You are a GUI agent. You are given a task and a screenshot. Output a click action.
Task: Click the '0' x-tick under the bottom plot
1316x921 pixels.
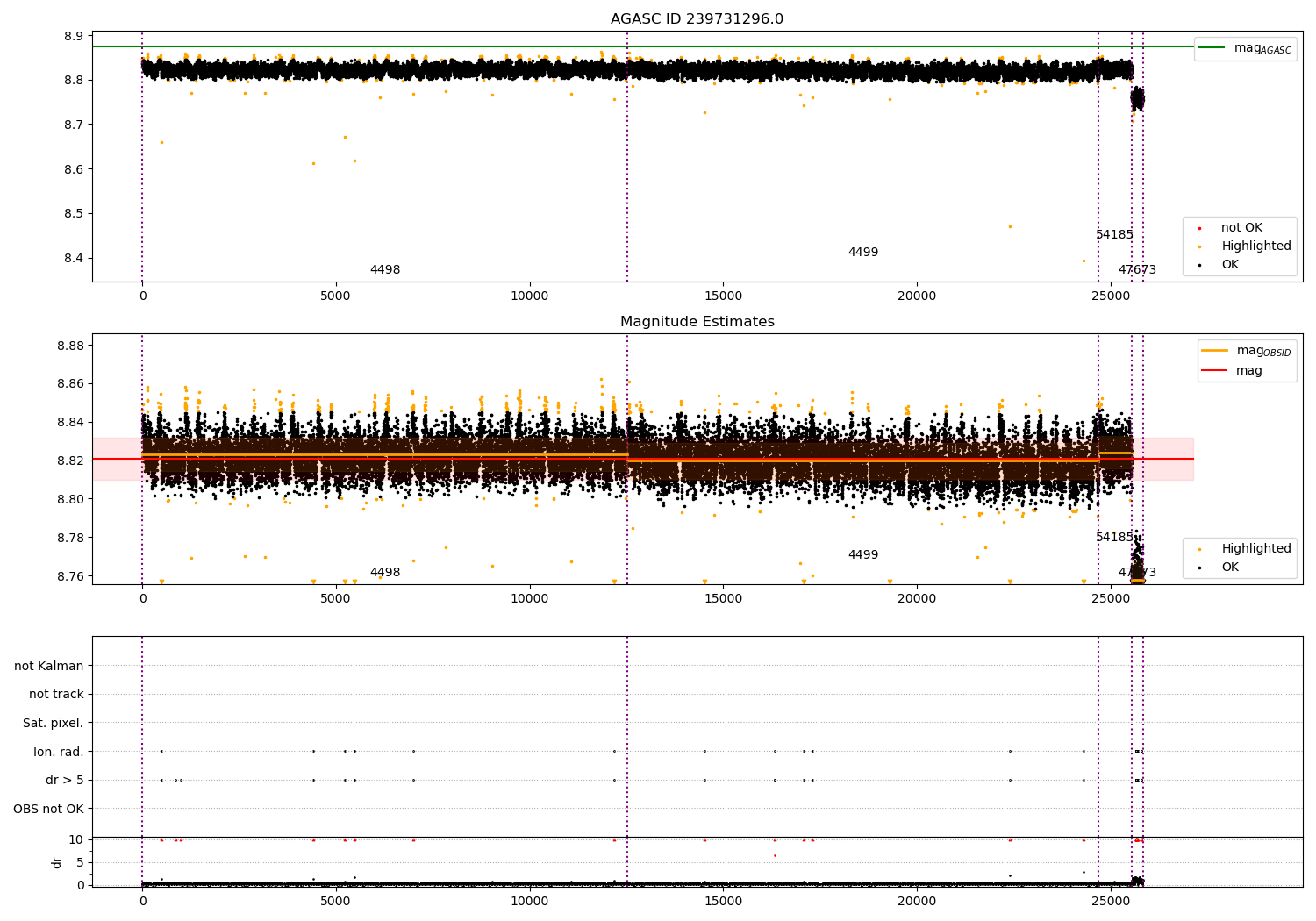pos(142,901)
